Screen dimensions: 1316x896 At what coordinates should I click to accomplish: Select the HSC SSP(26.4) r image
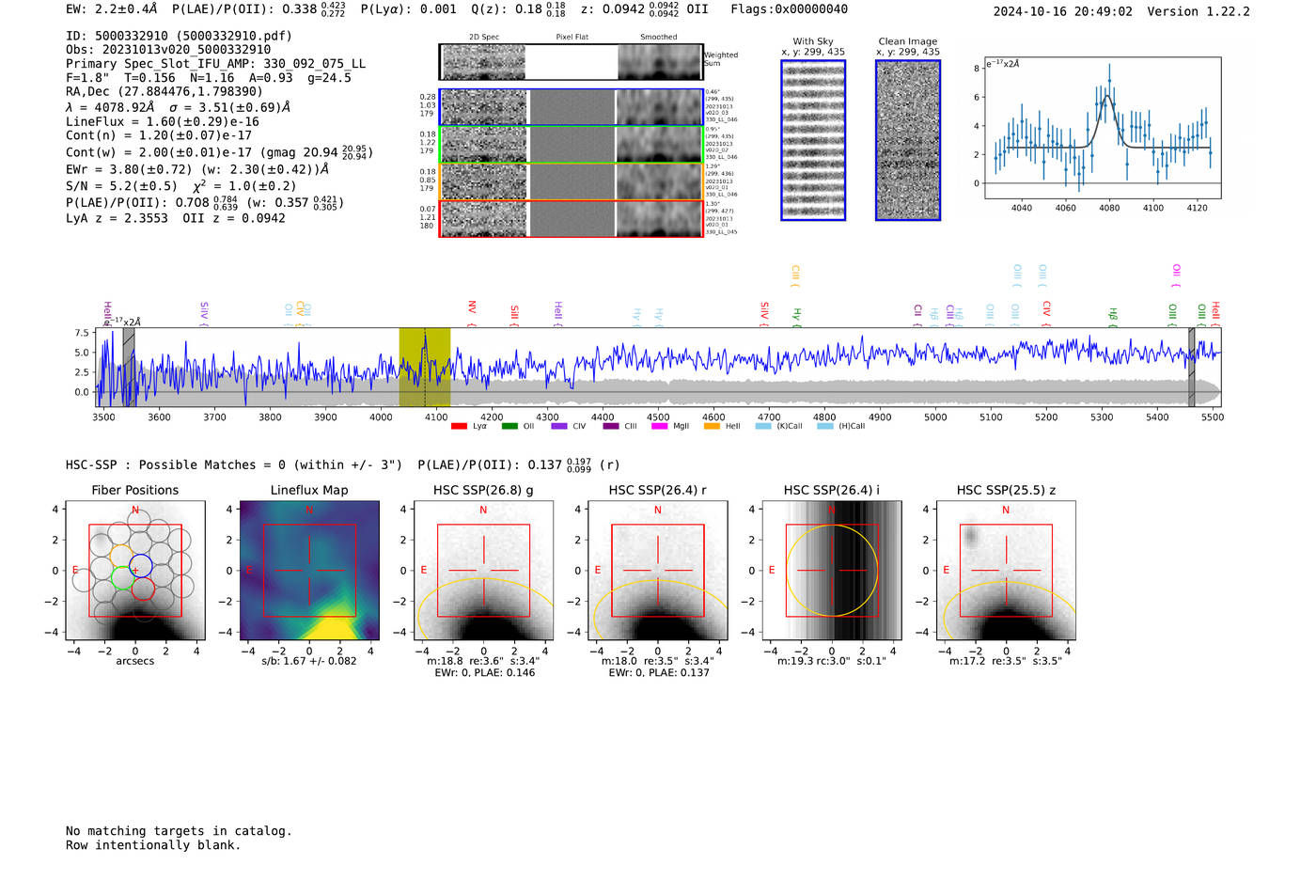pos(658,570)
